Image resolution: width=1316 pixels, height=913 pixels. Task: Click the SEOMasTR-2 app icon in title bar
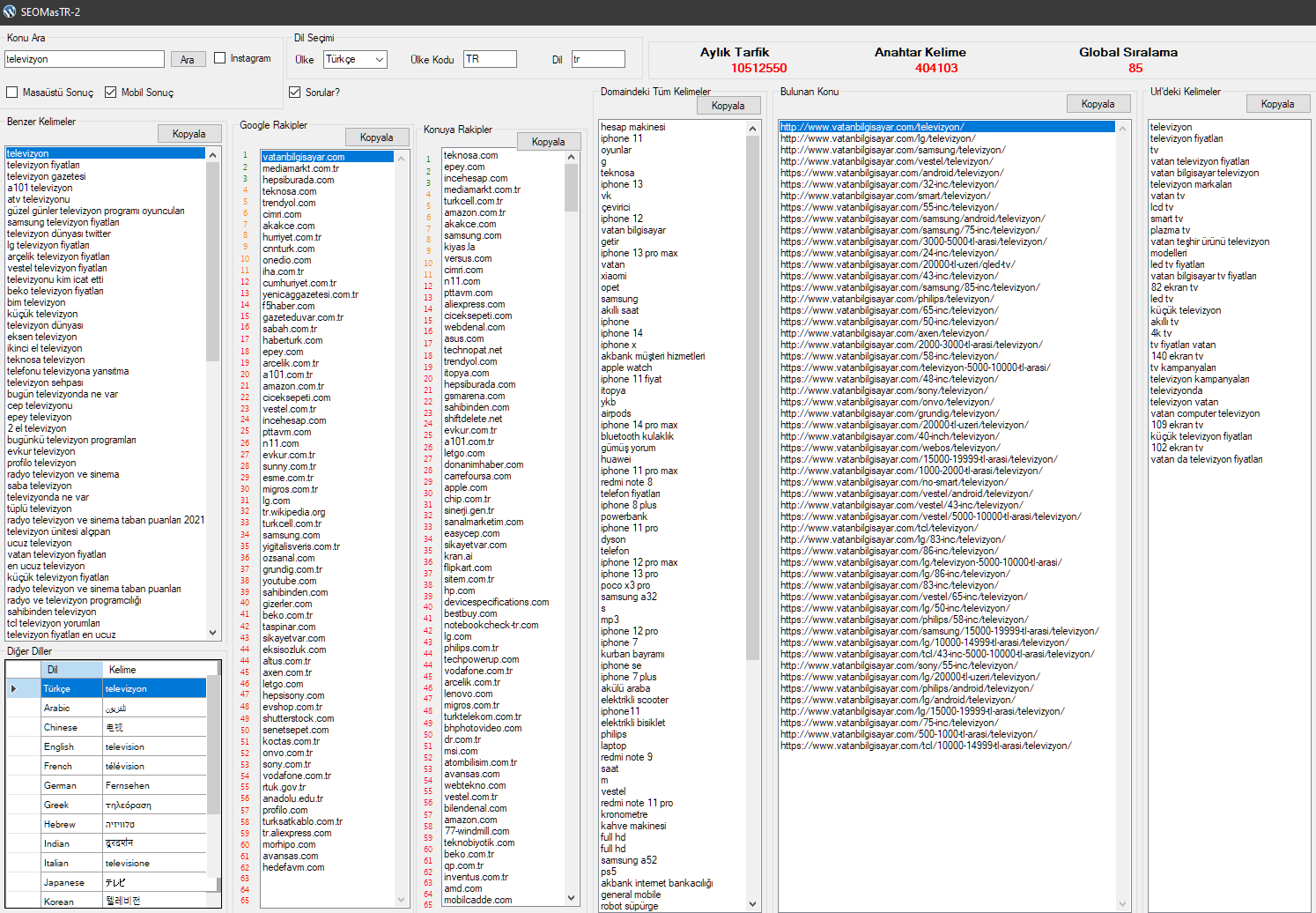10,11
